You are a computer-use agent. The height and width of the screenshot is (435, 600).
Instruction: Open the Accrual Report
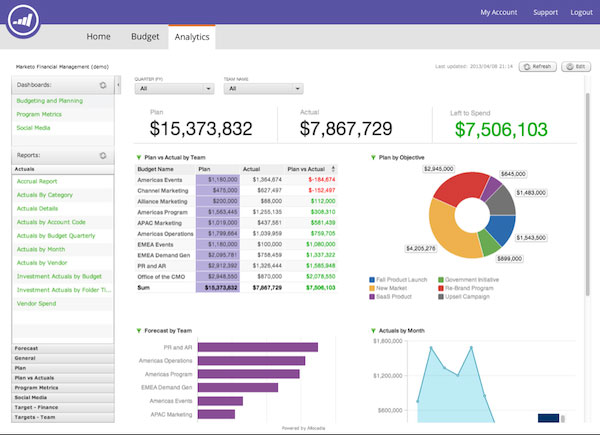(x=37, y=181)
